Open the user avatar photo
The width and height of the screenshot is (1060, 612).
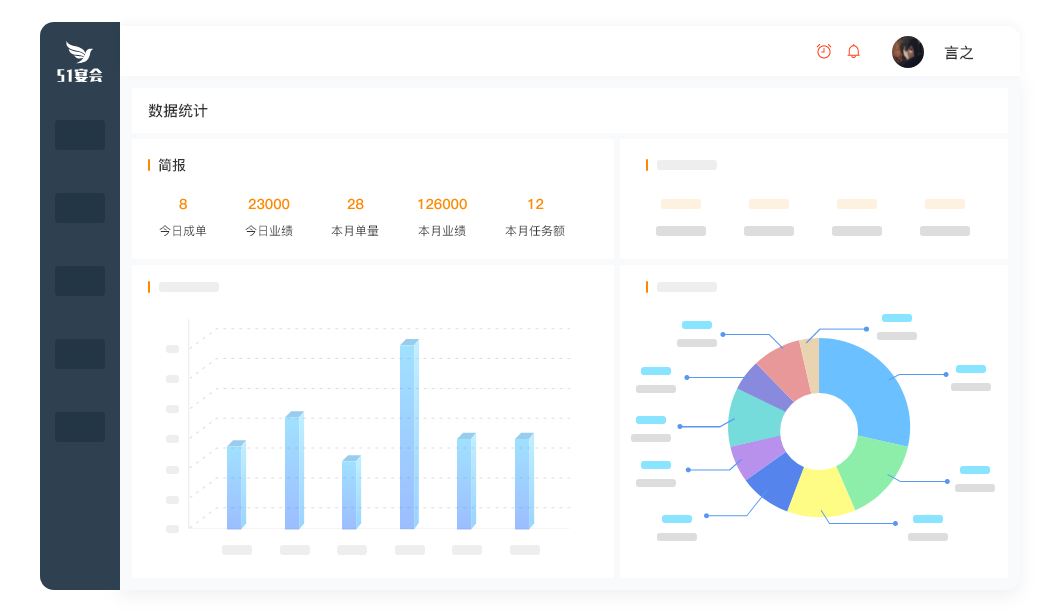point(908,52)
